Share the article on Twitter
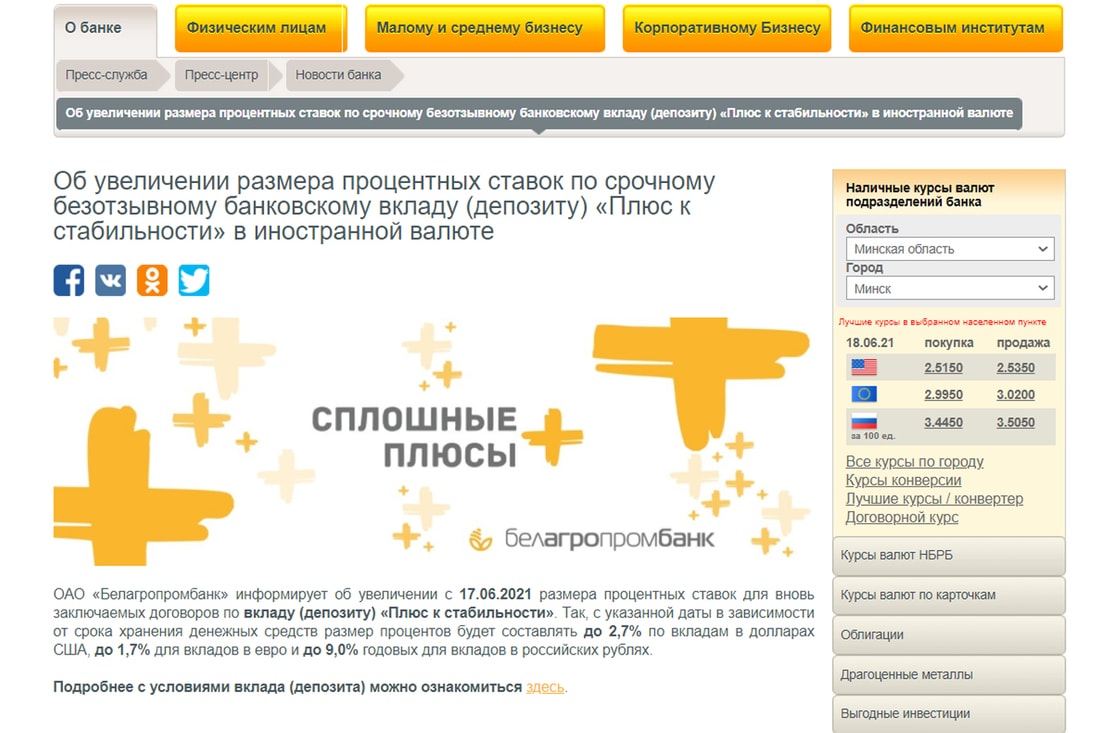 [194, 281]
